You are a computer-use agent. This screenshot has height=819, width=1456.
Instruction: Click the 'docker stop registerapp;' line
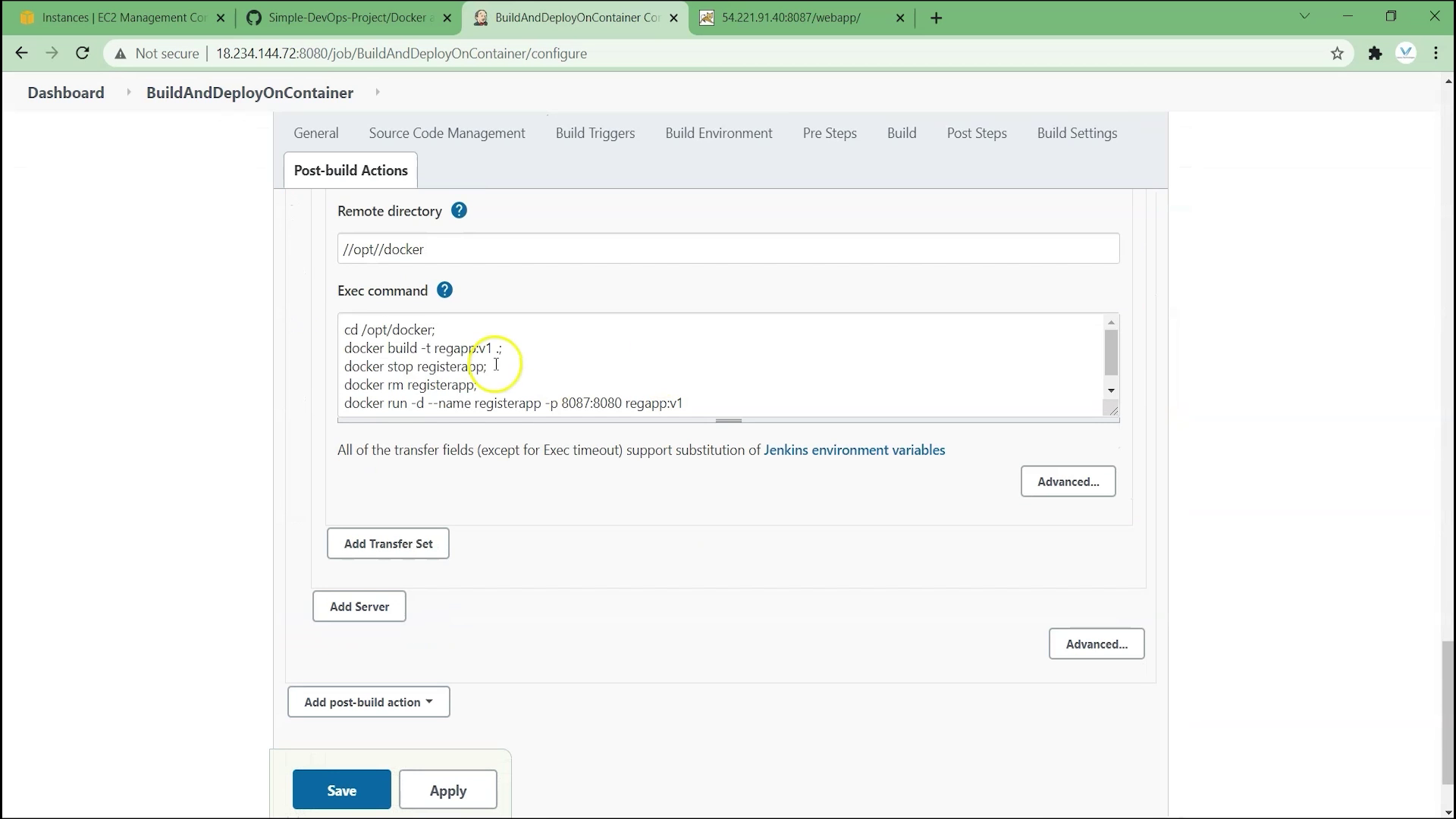[415, 366]
